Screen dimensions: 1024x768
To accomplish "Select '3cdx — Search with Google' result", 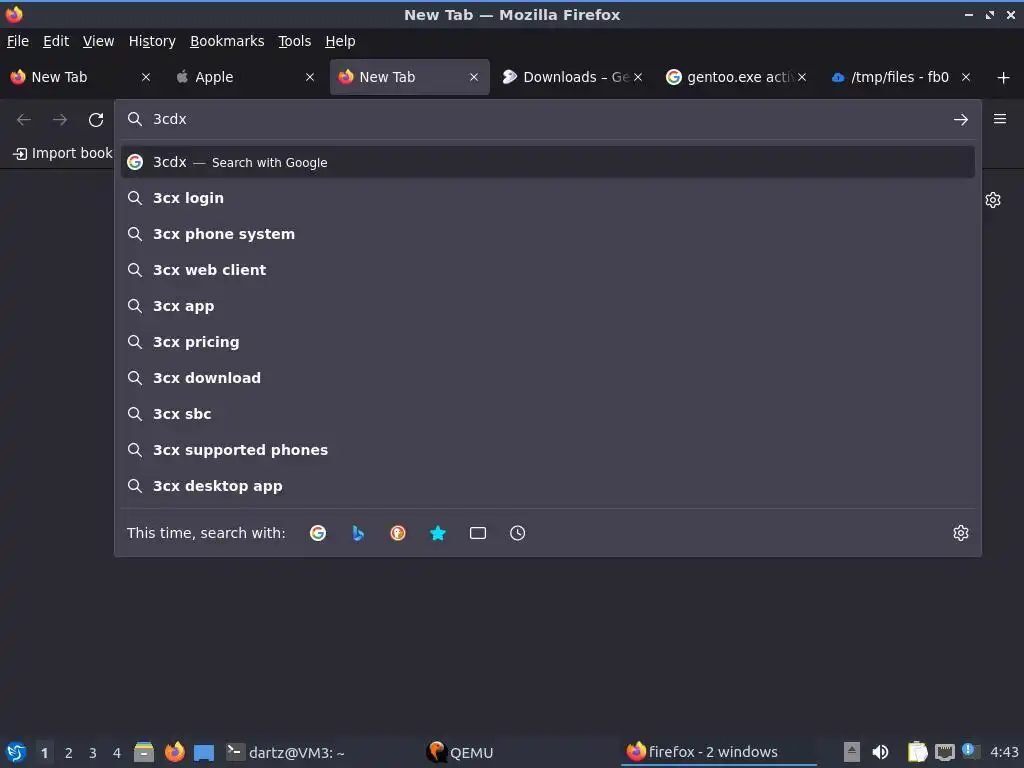I will [x=547, y=162].
